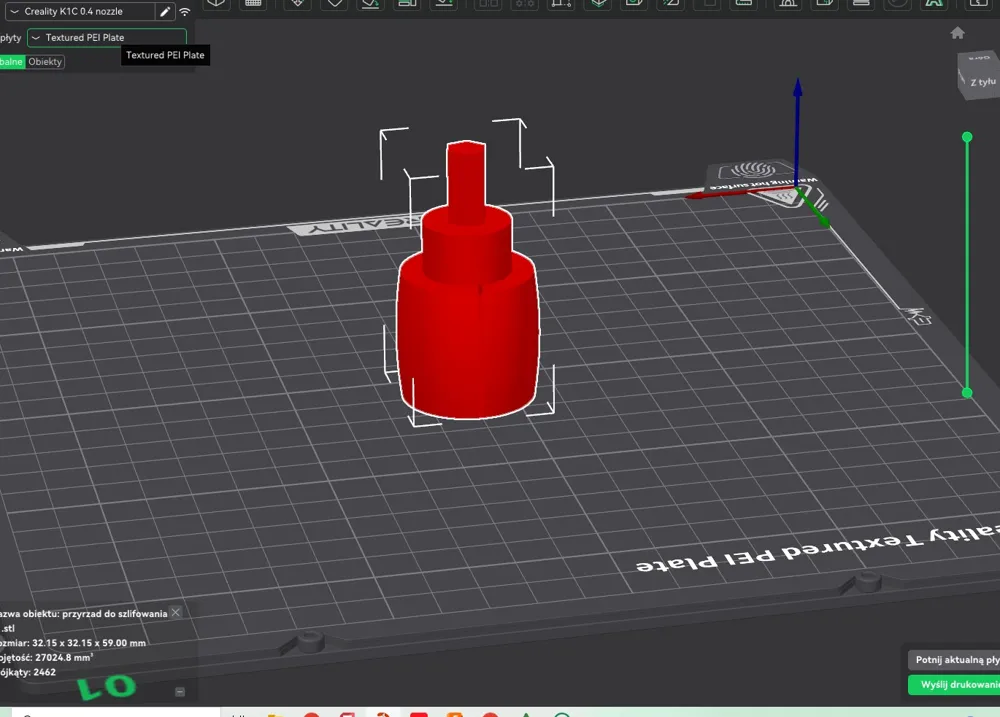Click the top handle of the green vertical slider

(x=967, y=137)
